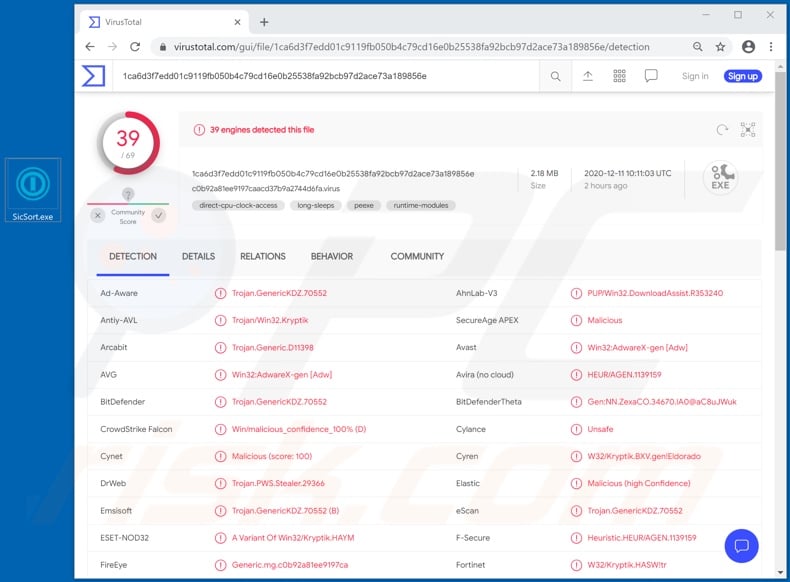Screen dimensions: 790x582
Task: Click the reanalyze refresh icon
Action: (722, 130)
